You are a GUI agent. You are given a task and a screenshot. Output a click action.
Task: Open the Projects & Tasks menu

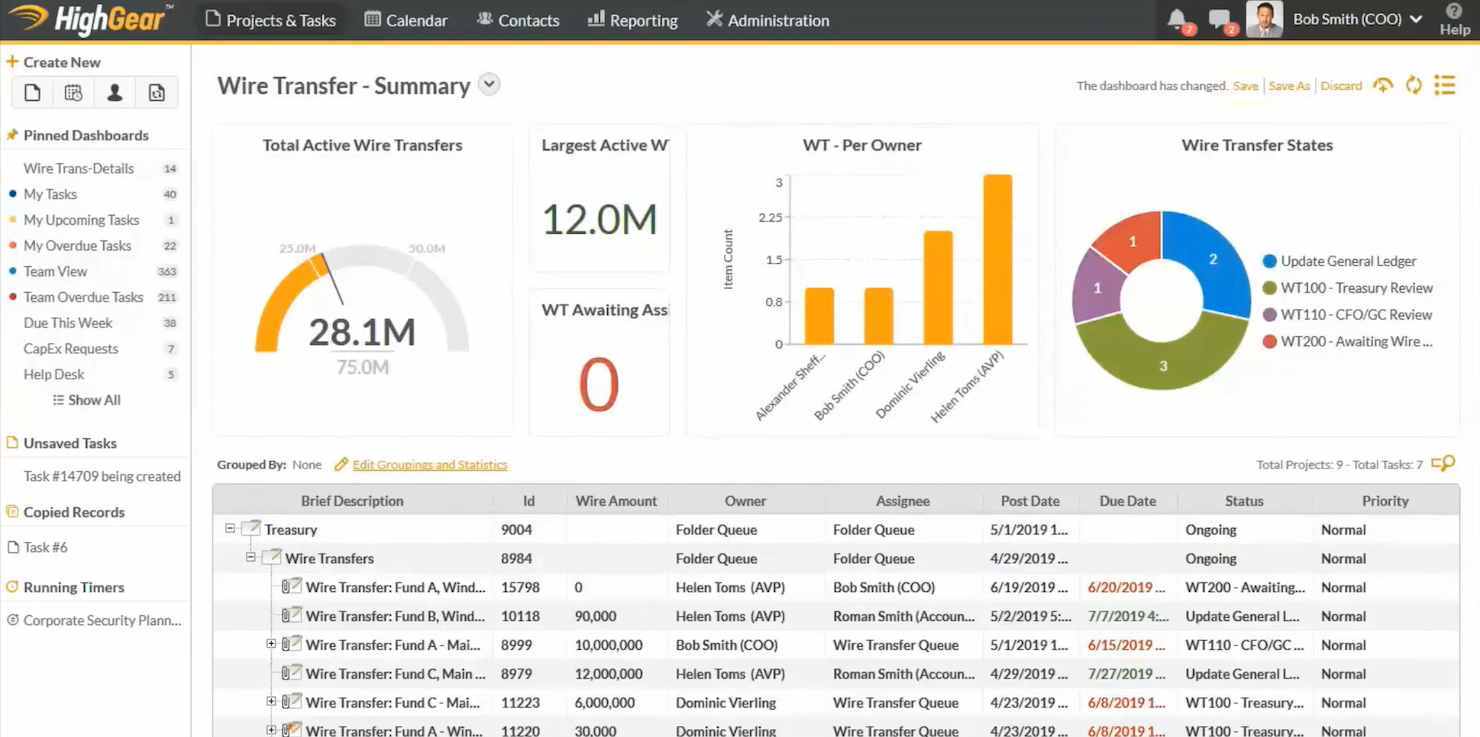tap(270, 20)
